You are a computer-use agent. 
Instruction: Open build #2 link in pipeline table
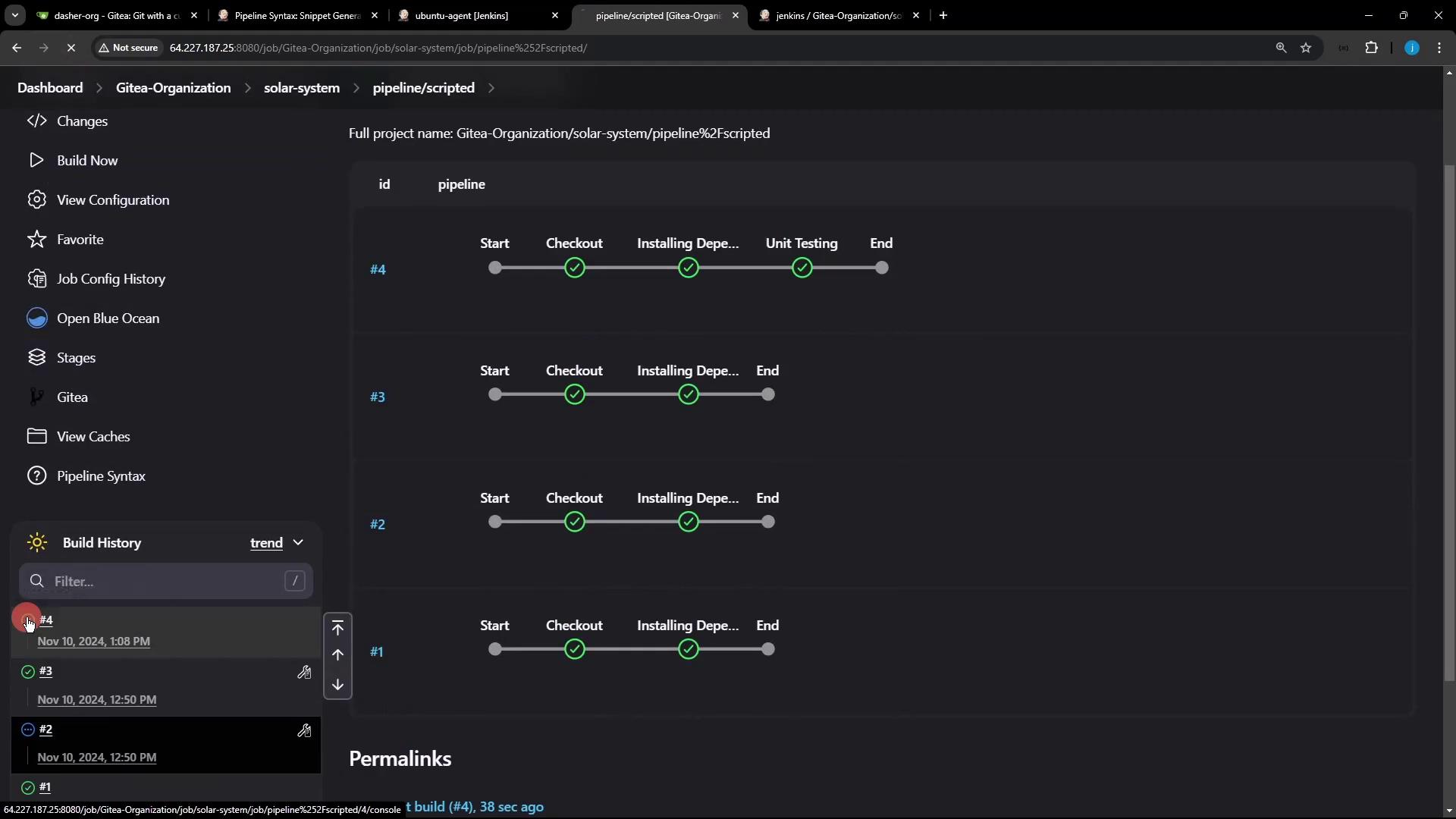pos(378,524)
